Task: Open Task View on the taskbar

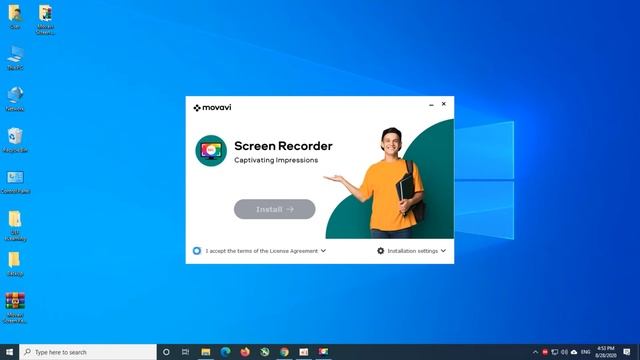Action: pyautogui.click(x=185, y=352)
